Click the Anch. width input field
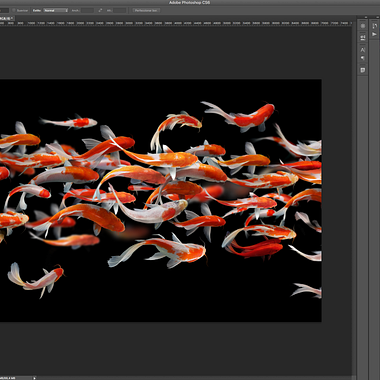Viewport: 380px width, 380px height. 87,11
